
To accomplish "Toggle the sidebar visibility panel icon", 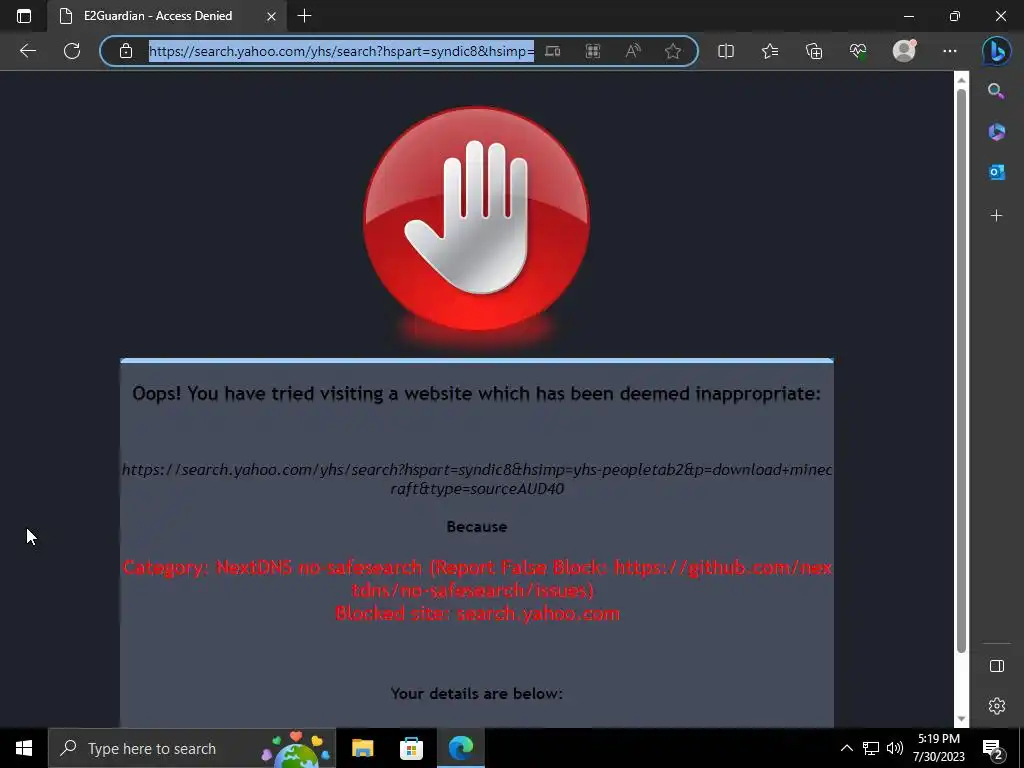I will [x=997, y=666].
